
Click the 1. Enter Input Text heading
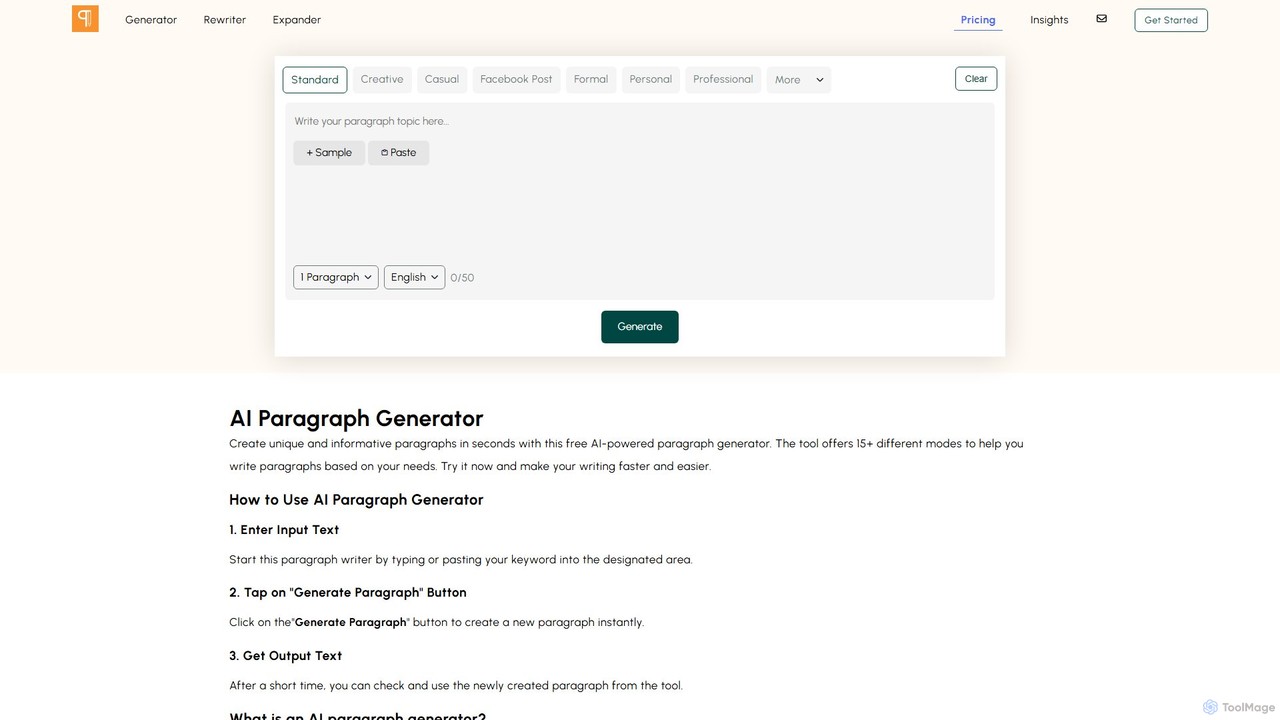point(284,530)
